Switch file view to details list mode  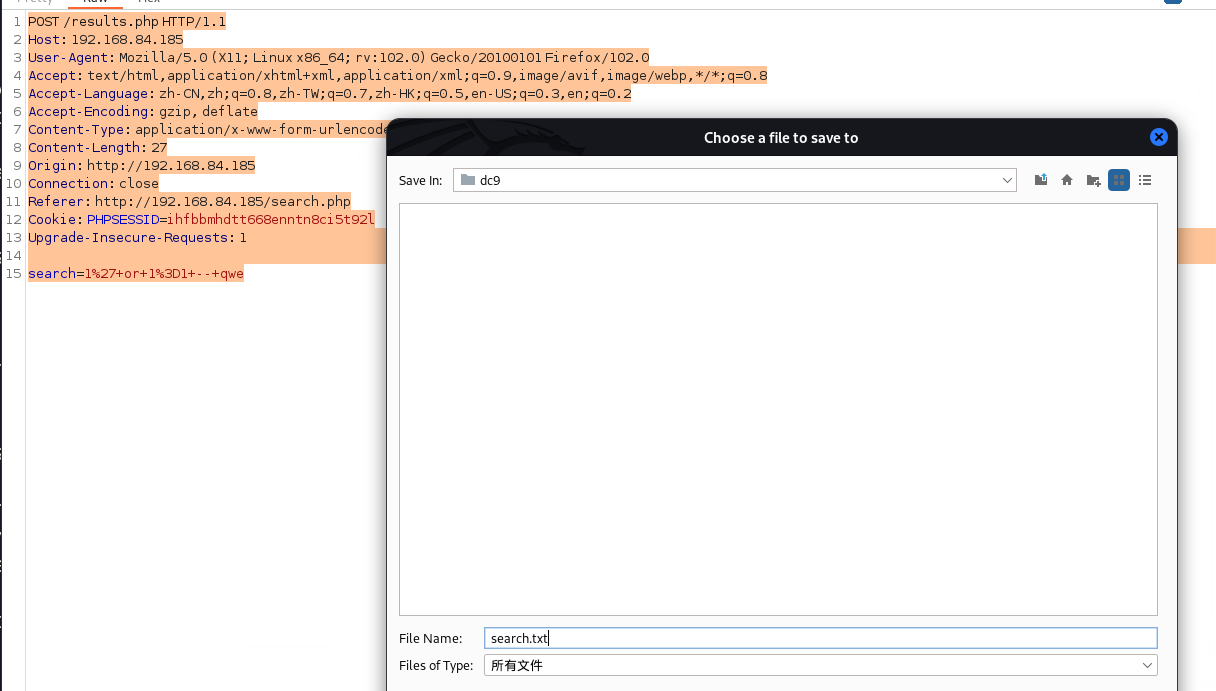pyautogui.click(x=1145, y=180)
